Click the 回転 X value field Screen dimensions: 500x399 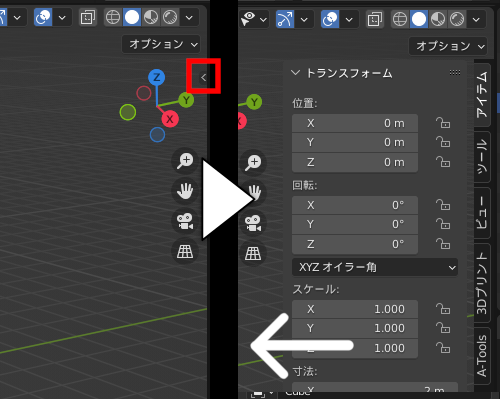click(x=355, y=205)
